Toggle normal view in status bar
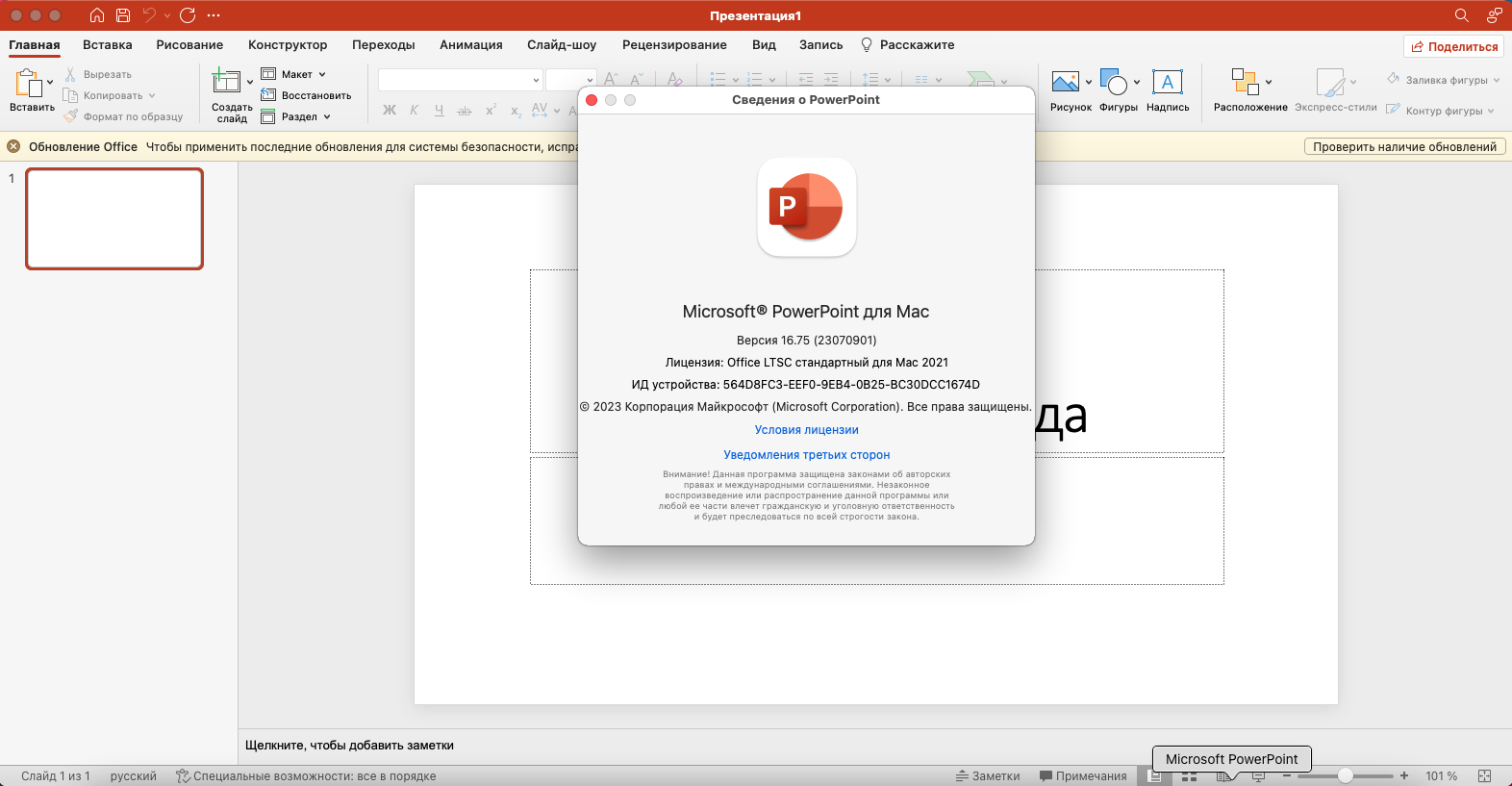 click(1154, 776)
